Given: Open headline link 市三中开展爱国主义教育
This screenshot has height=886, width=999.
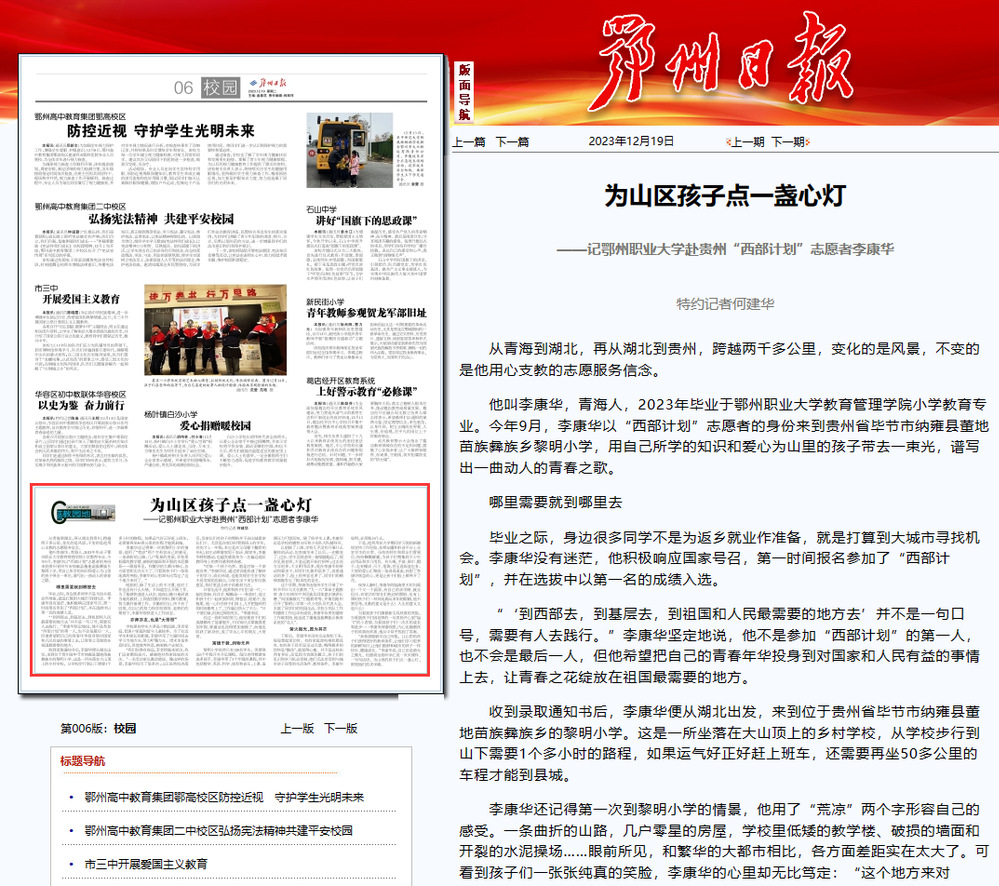Looking at the screenshot, I should tap(146, 863).
